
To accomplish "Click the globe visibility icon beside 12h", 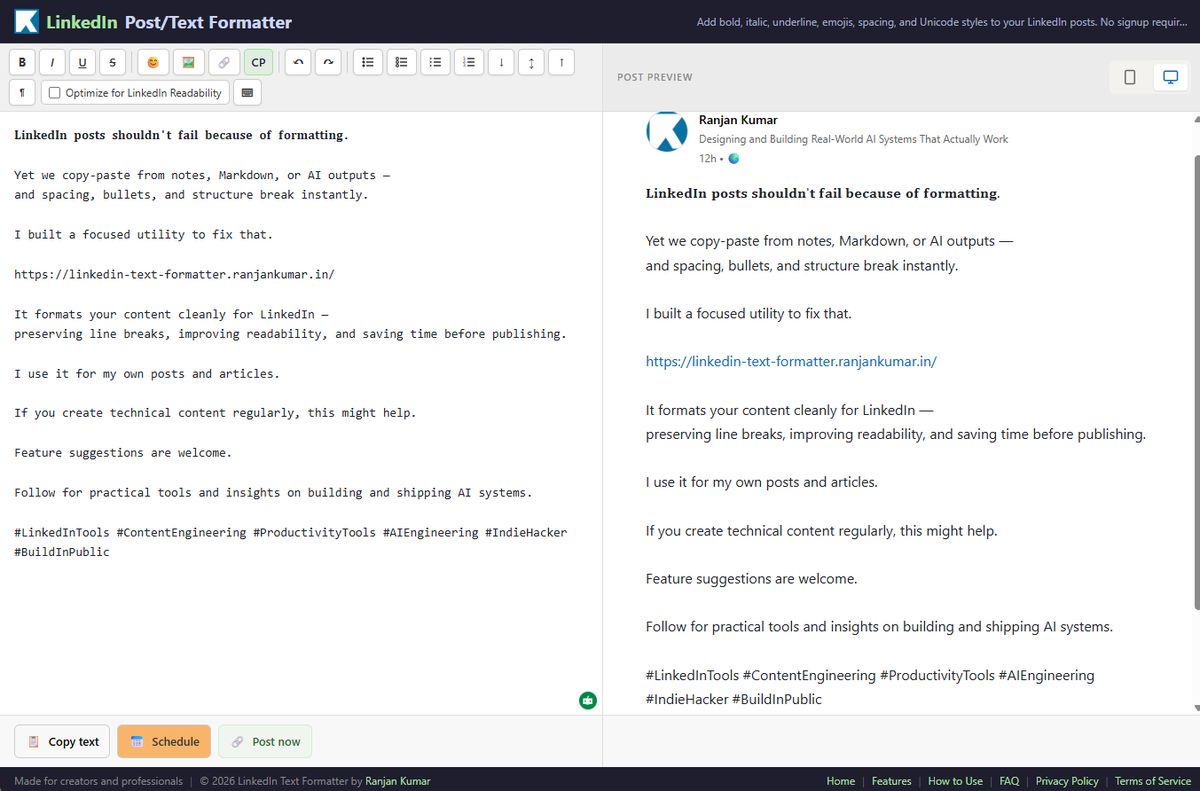I will coord(734,159).
